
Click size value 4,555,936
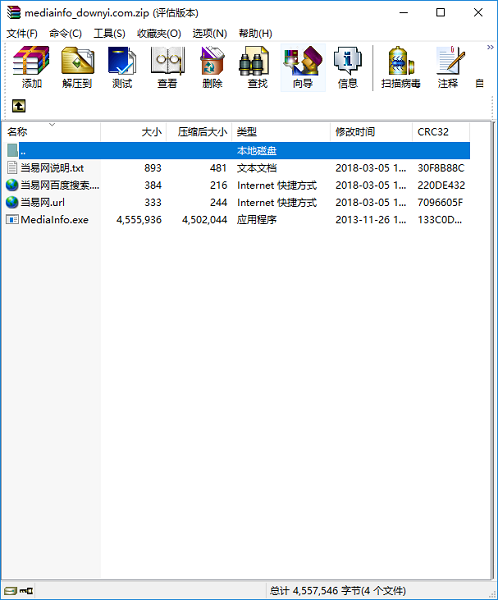click(x=139, y=220)
